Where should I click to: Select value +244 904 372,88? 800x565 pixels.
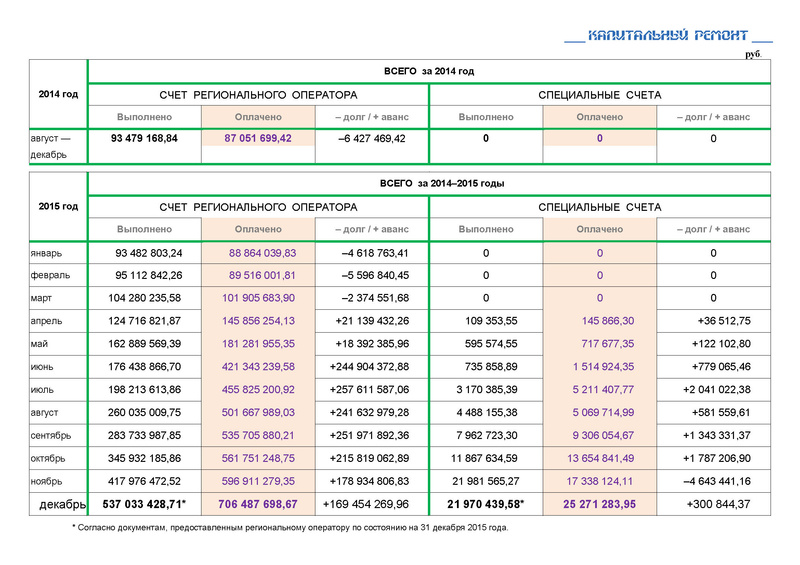coord(369,367)
